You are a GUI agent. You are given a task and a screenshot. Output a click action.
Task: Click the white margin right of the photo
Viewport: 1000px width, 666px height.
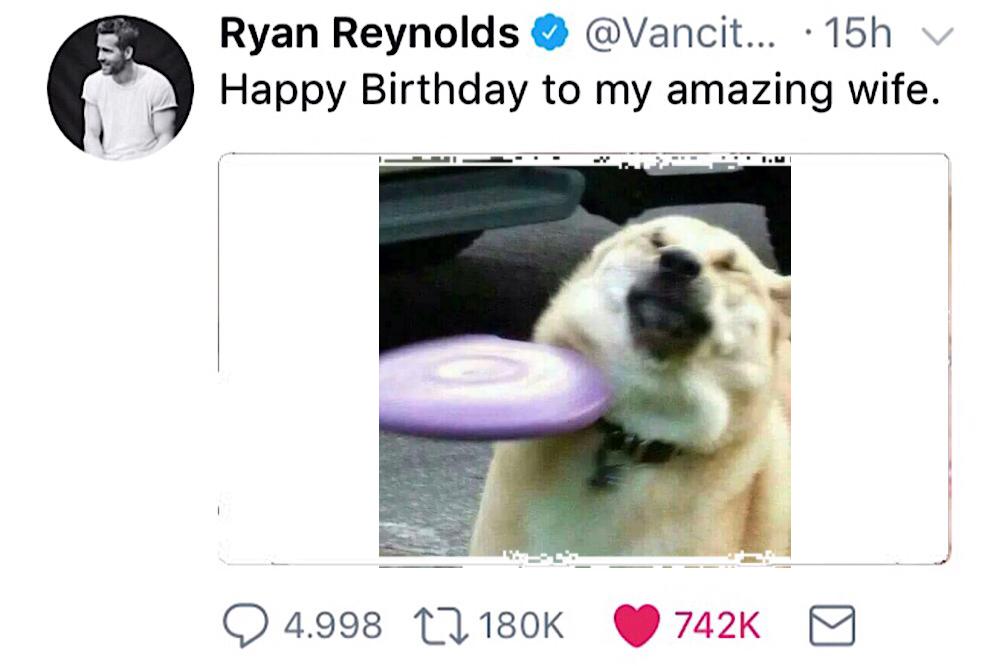pos(870,359)
